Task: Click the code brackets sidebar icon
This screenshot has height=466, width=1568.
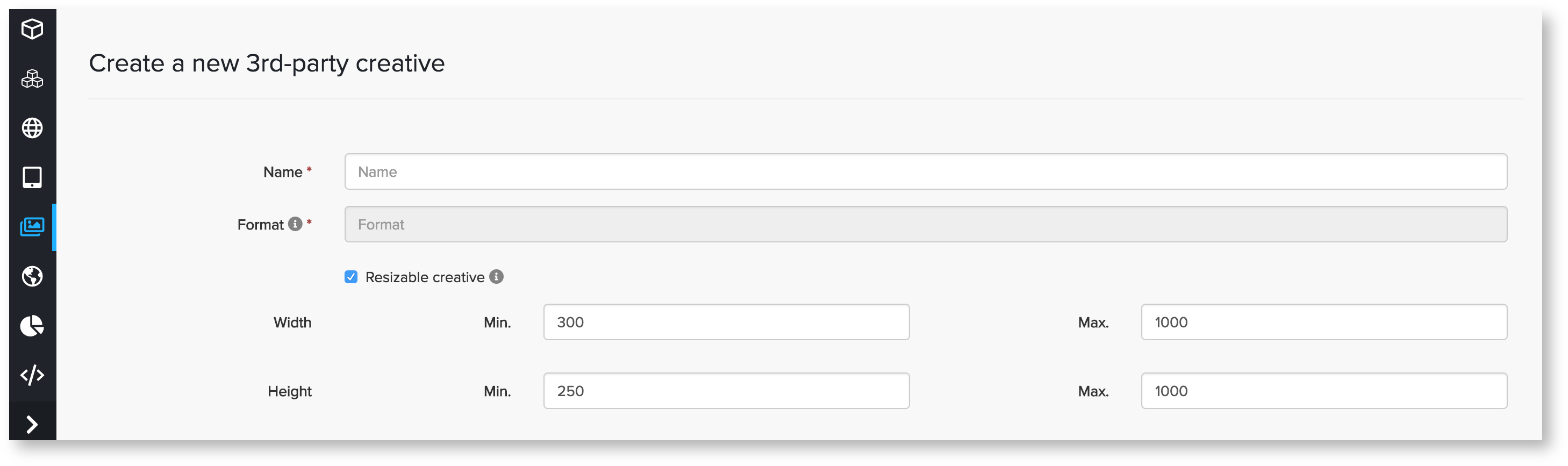Action: [32, 375]
